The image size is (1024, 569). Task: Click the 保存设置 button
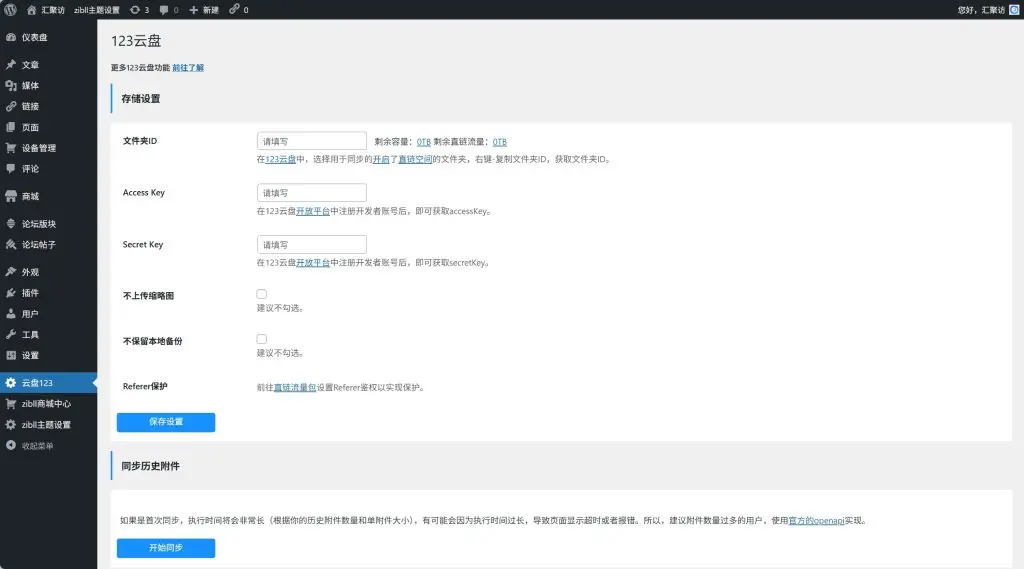[x=166, y=422]
